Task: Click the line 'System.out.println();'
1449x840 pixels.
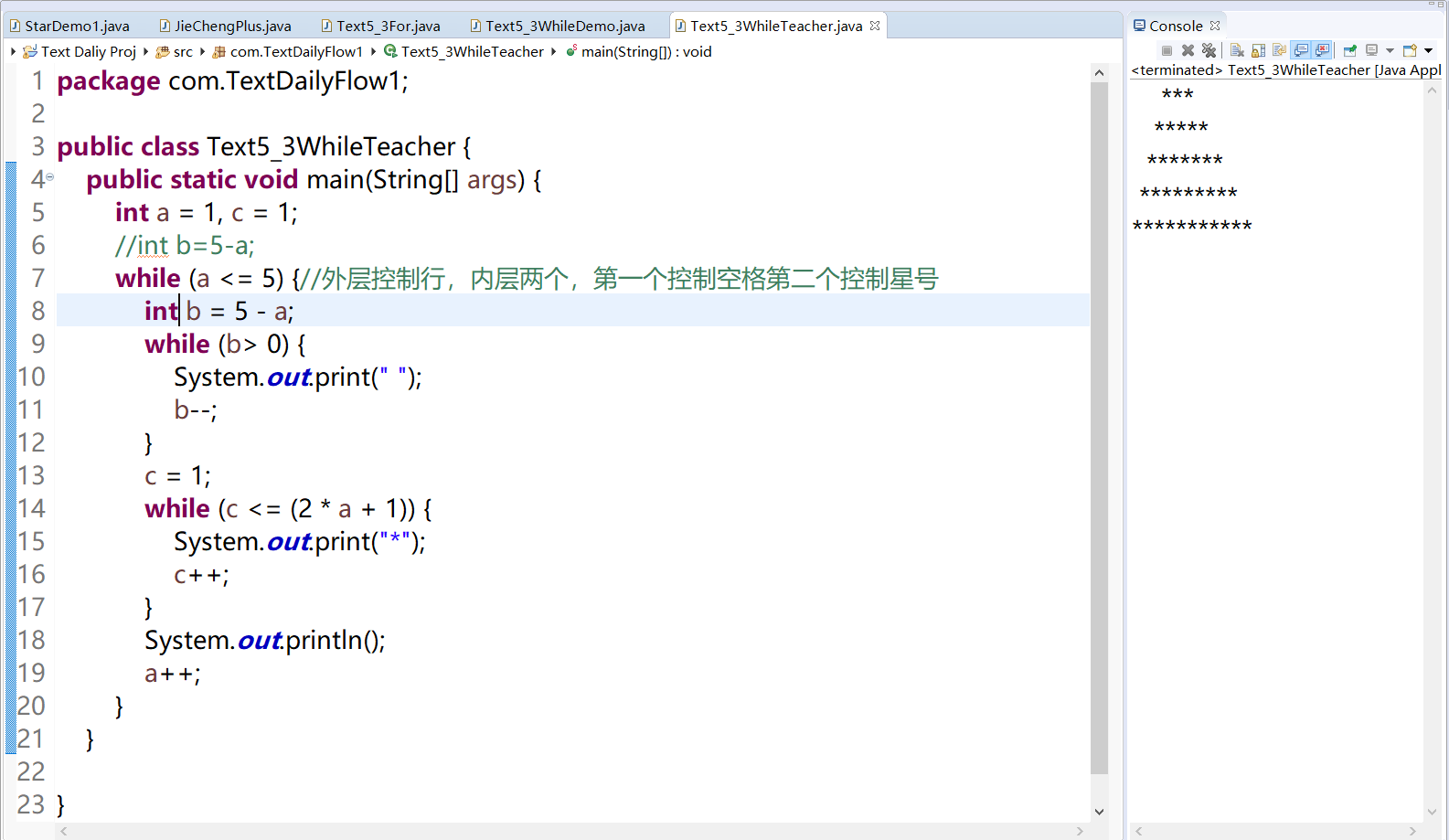Action: coord(265,641)
